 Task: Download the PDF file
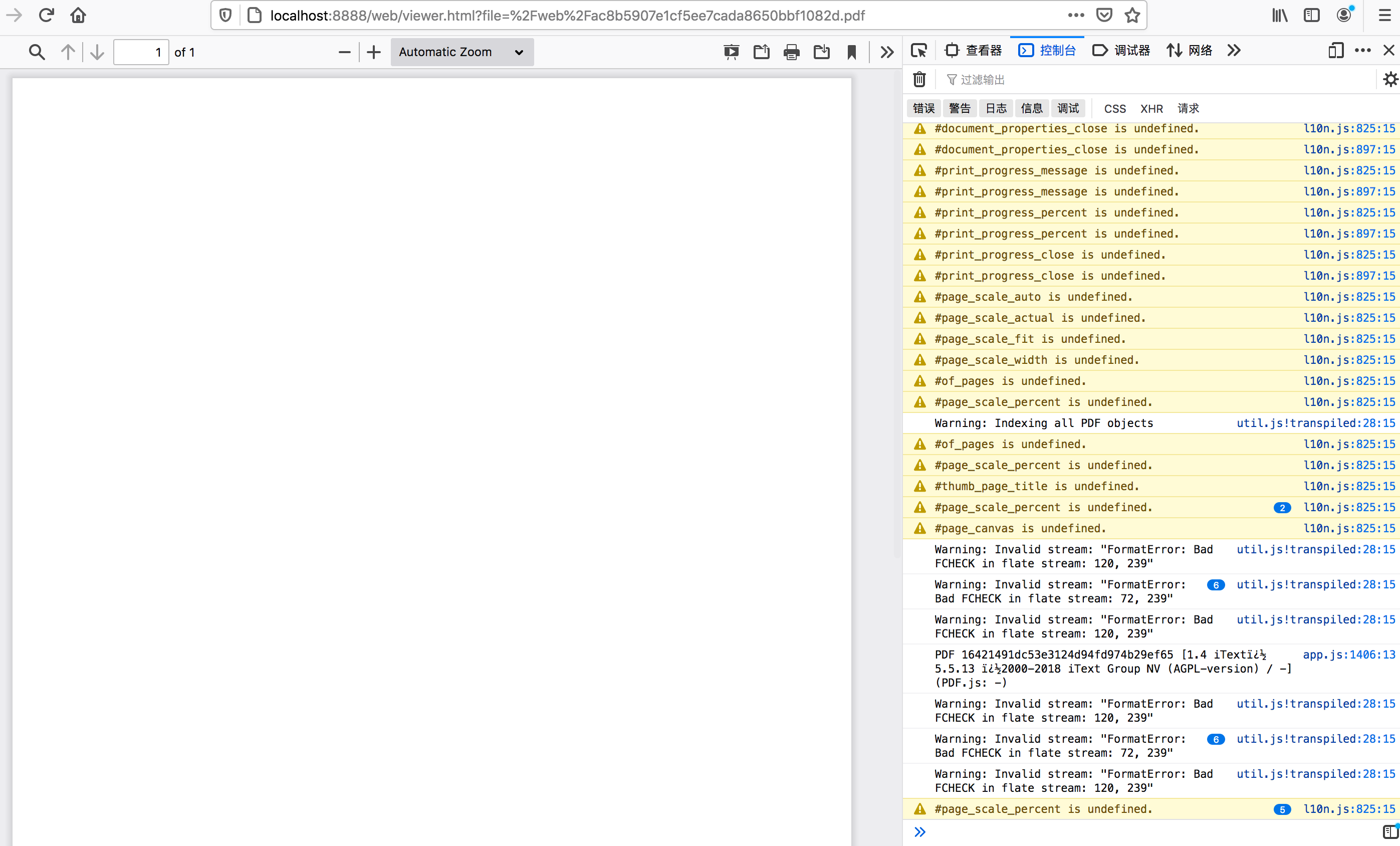[x=822, y=52]
